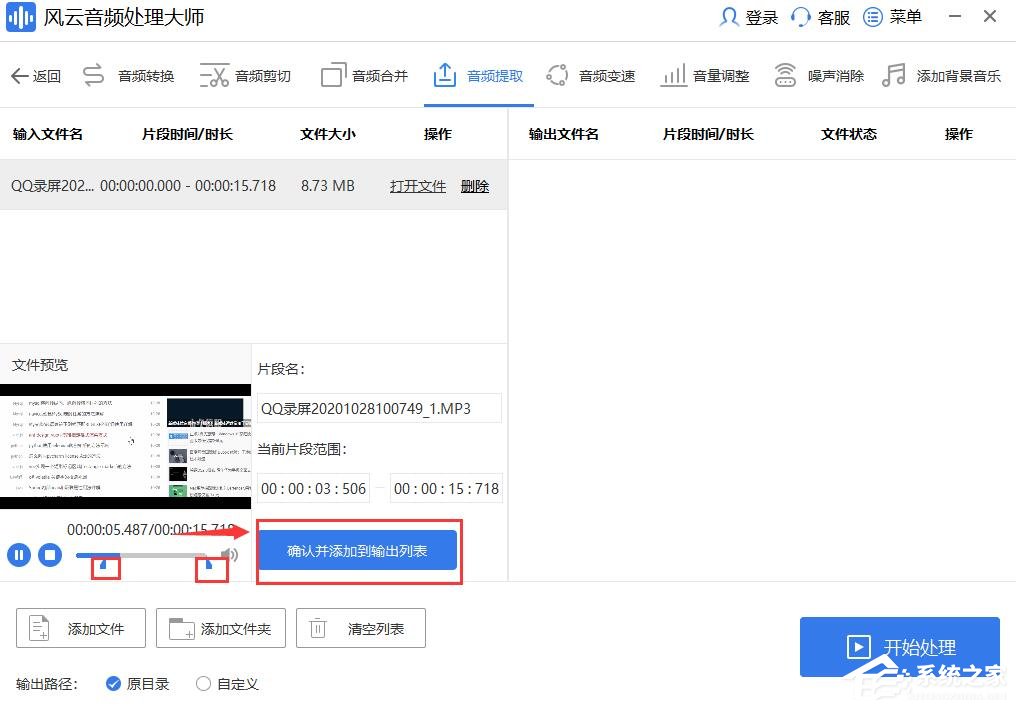This screenshot has height=709, width=1016.
Task: Switch to 音频合并 (audio merge) tool
Action: point(378,75)
